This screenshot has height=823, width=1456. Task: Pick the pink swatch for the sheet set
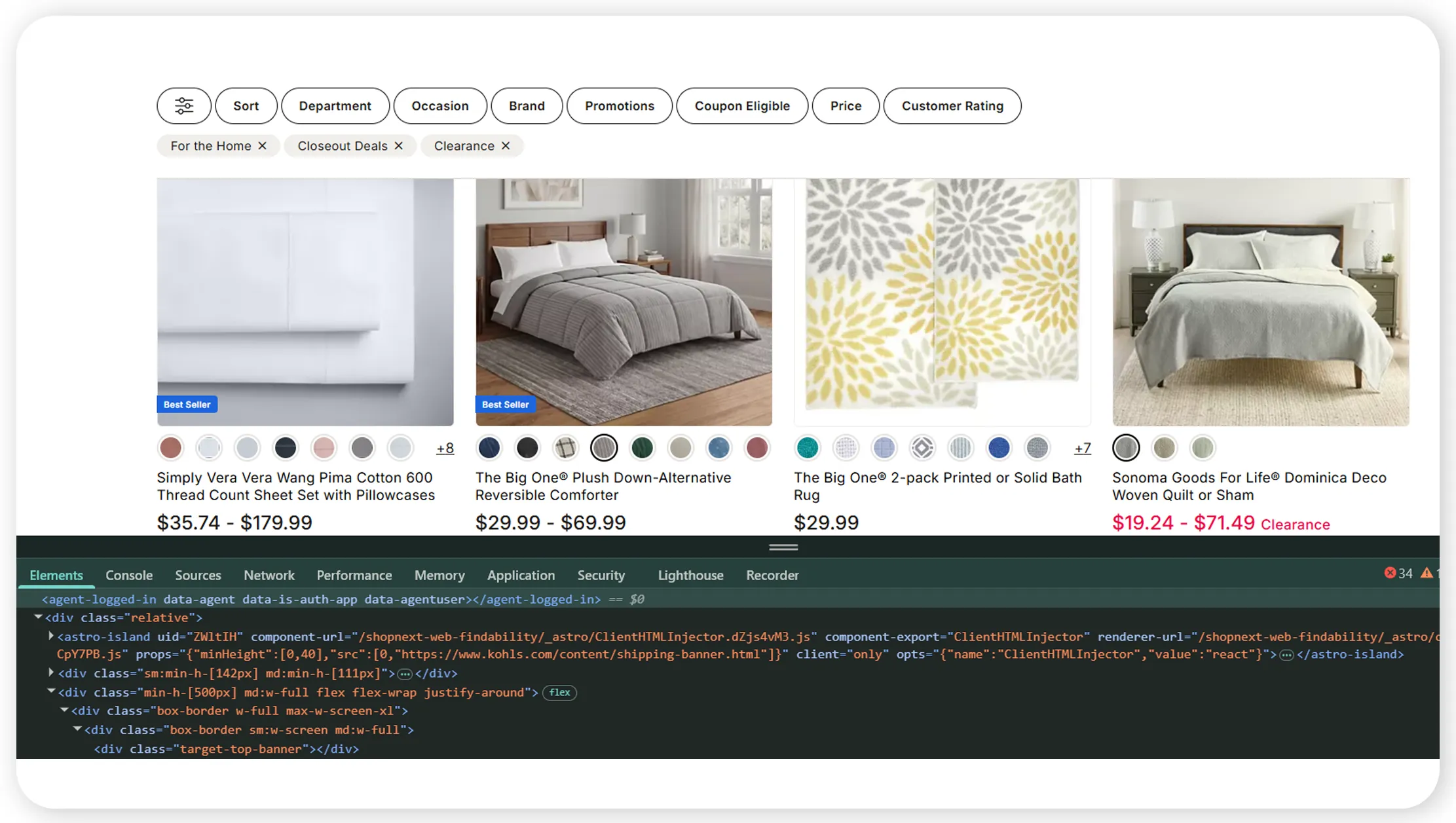pyautogui.click(x=324, y=448)
